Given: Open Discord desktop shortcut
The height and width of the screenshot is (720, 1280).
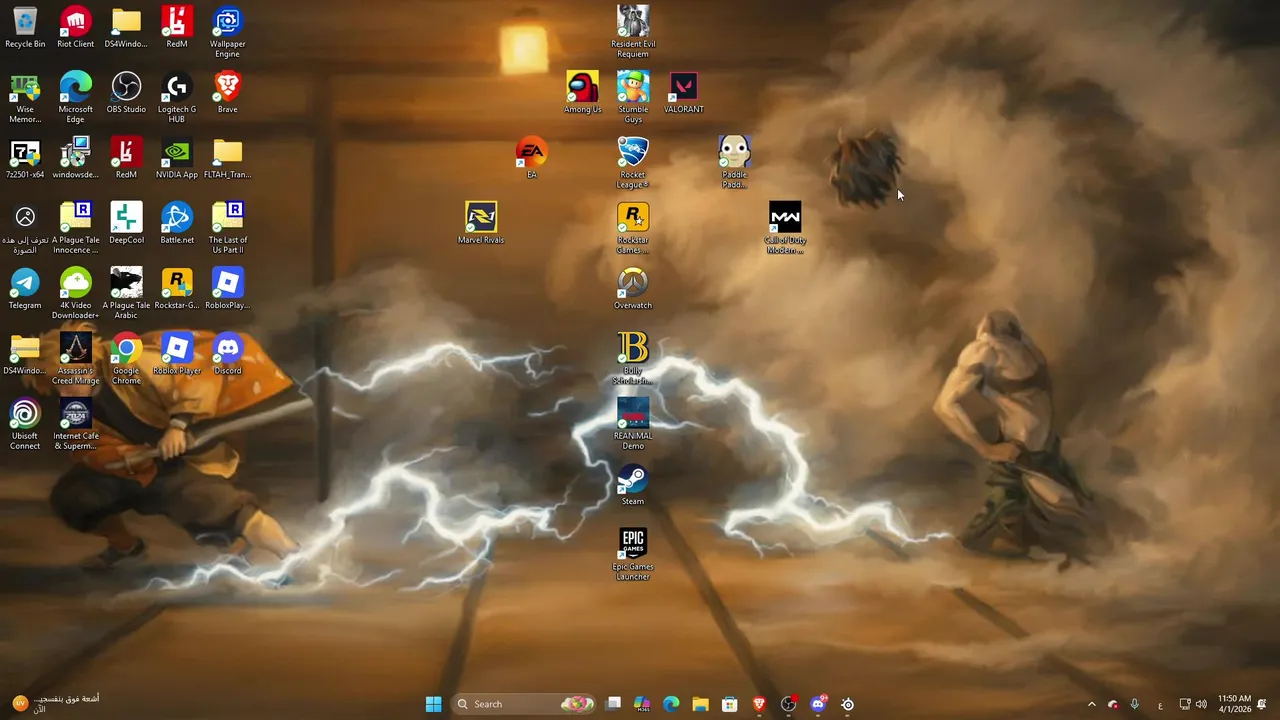Looking at the screenshot, I should point(228,354).
